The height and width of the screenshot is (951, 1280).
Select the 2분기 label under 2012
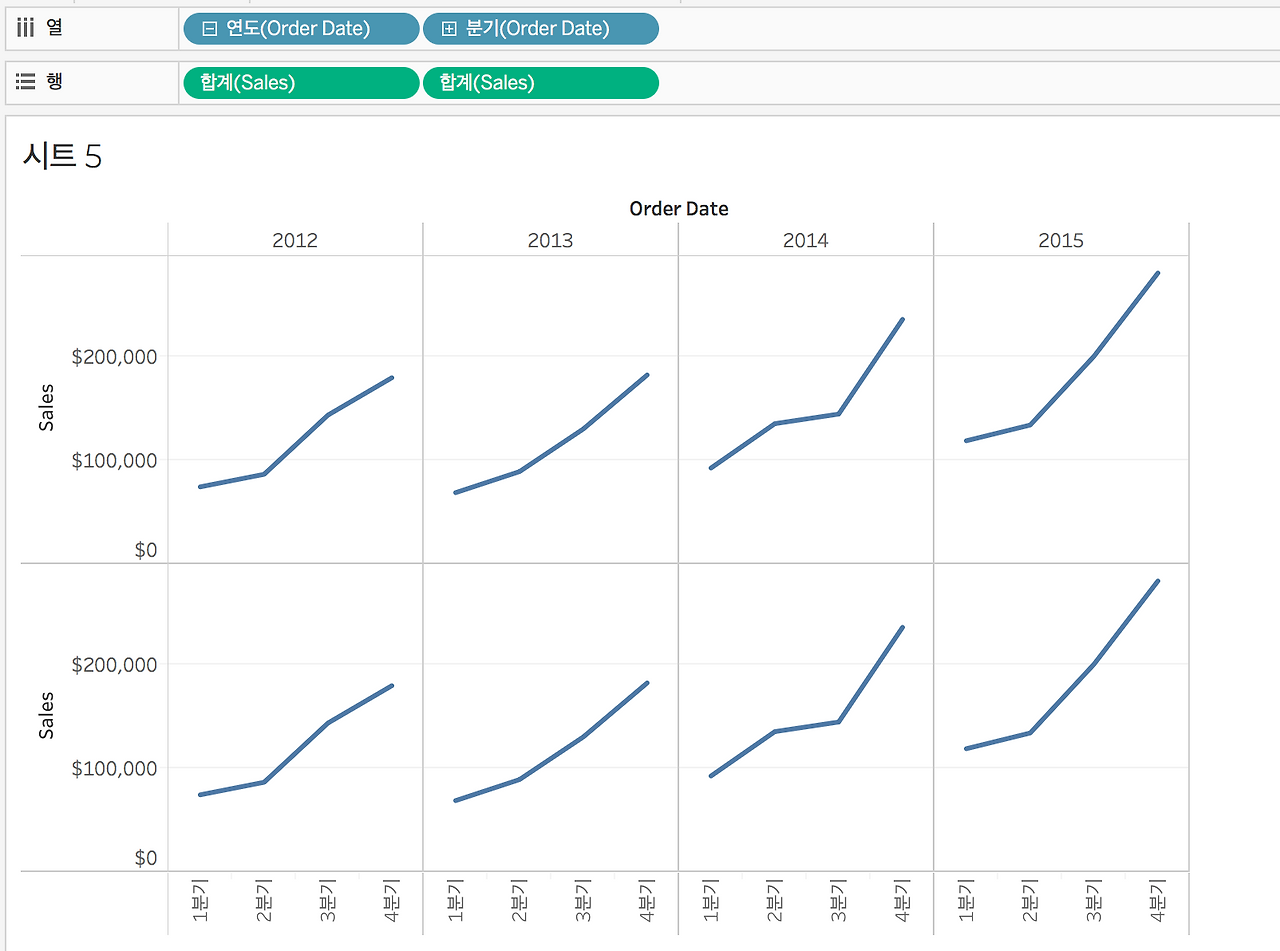click(263, 900)
